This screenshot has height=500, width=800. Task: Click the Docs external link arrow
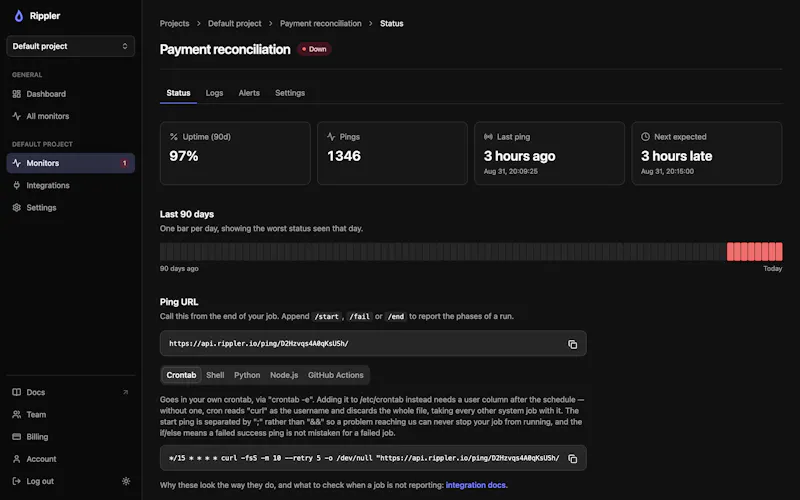[126, 392]
